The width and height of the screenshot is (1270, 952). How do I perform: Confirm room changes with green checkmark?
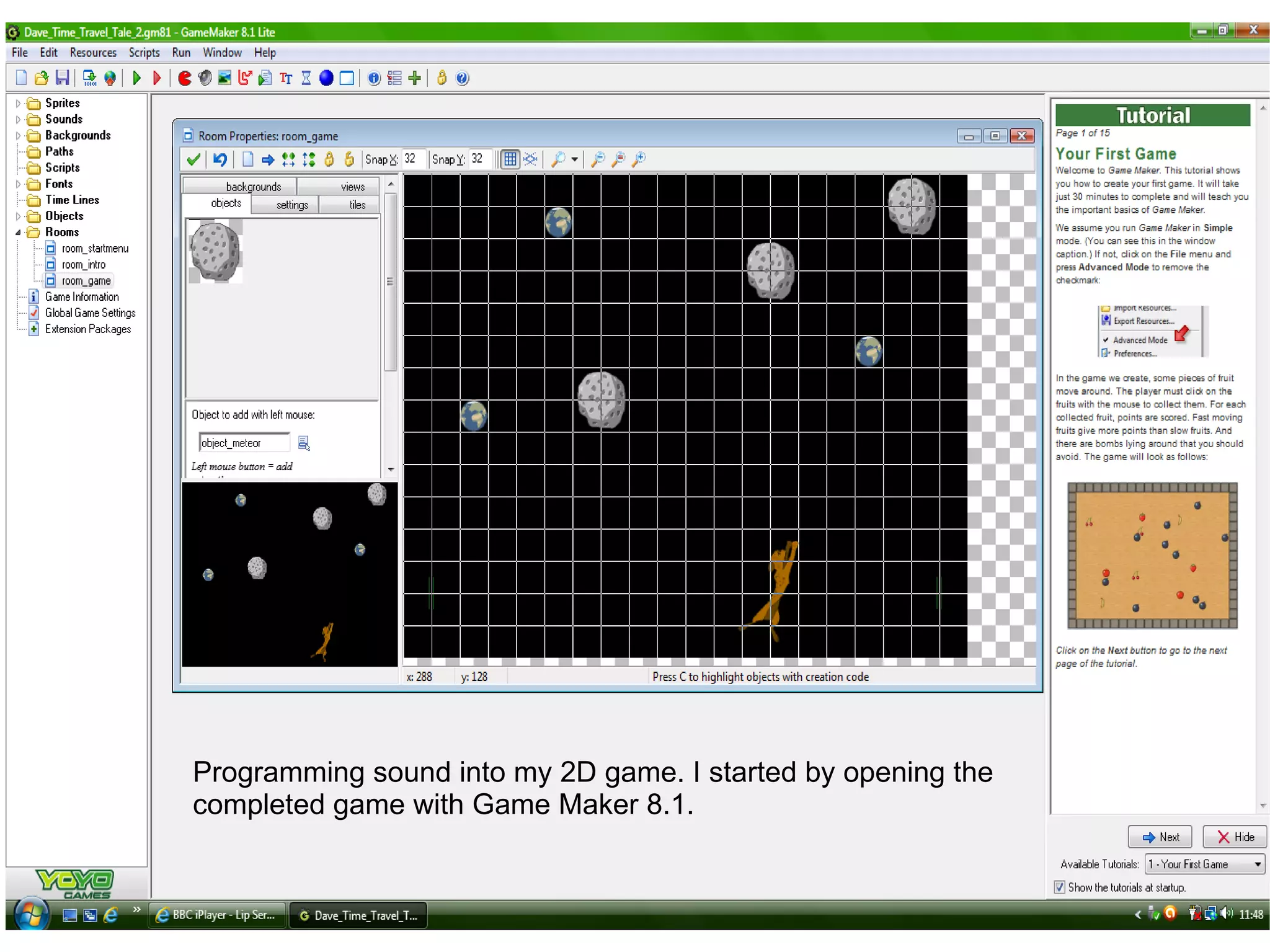tap(193, 159)
